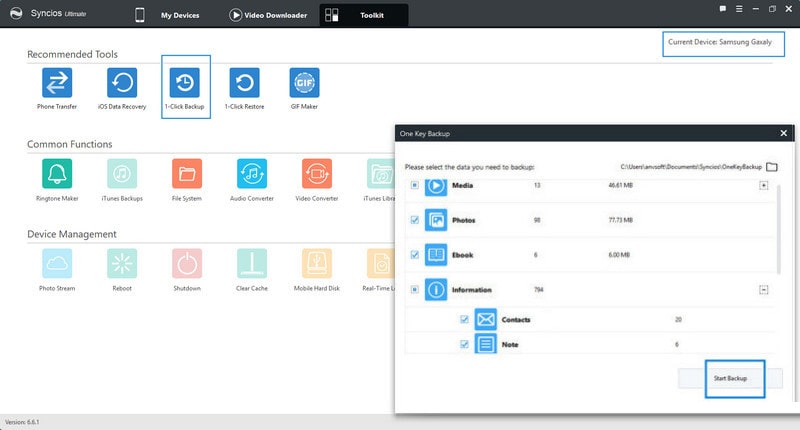
Task: Click the Ebook category icon
Action: tap(436, 255)
